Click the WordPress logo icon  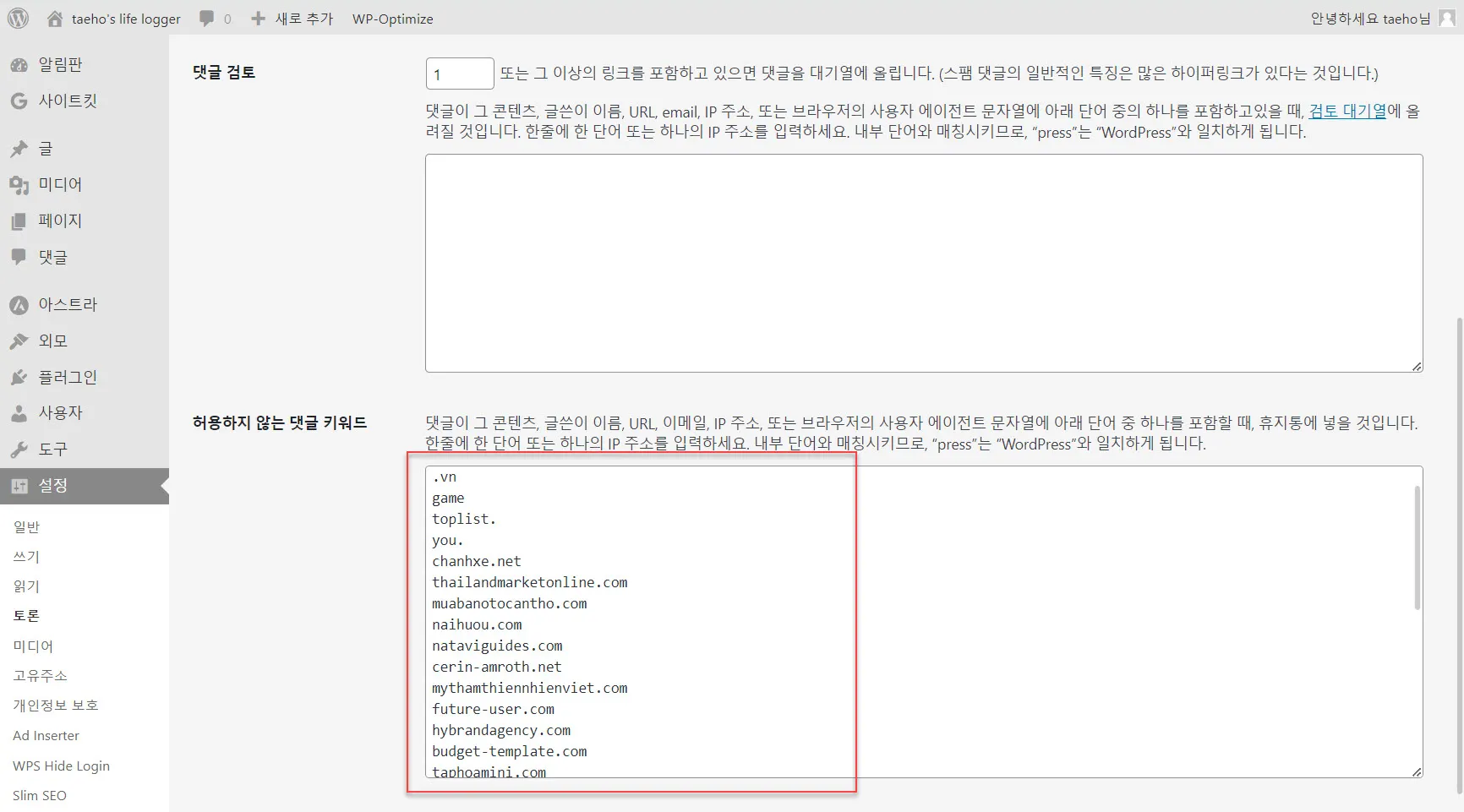pos(18,18)
